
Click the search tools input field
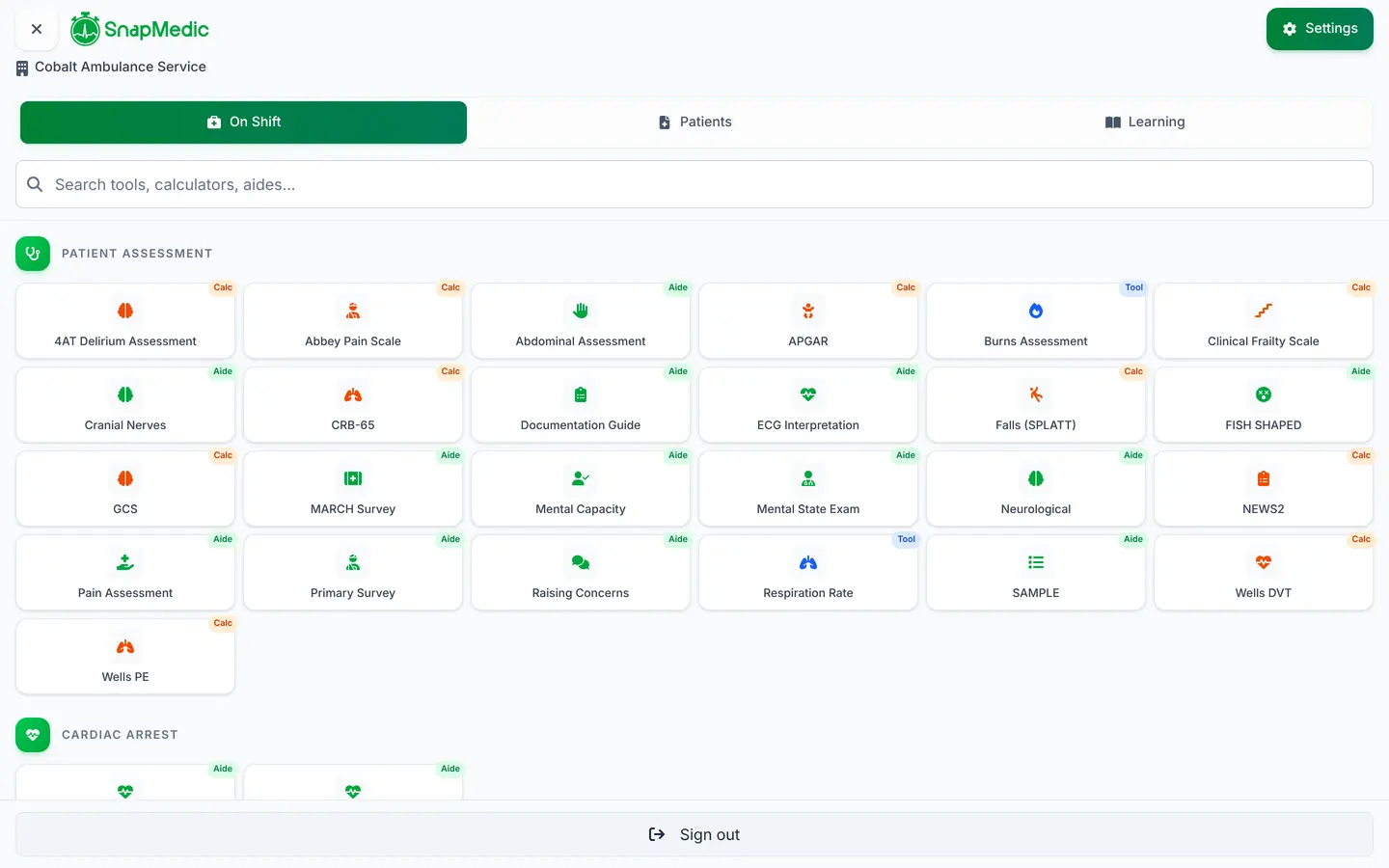coord(694,184)
